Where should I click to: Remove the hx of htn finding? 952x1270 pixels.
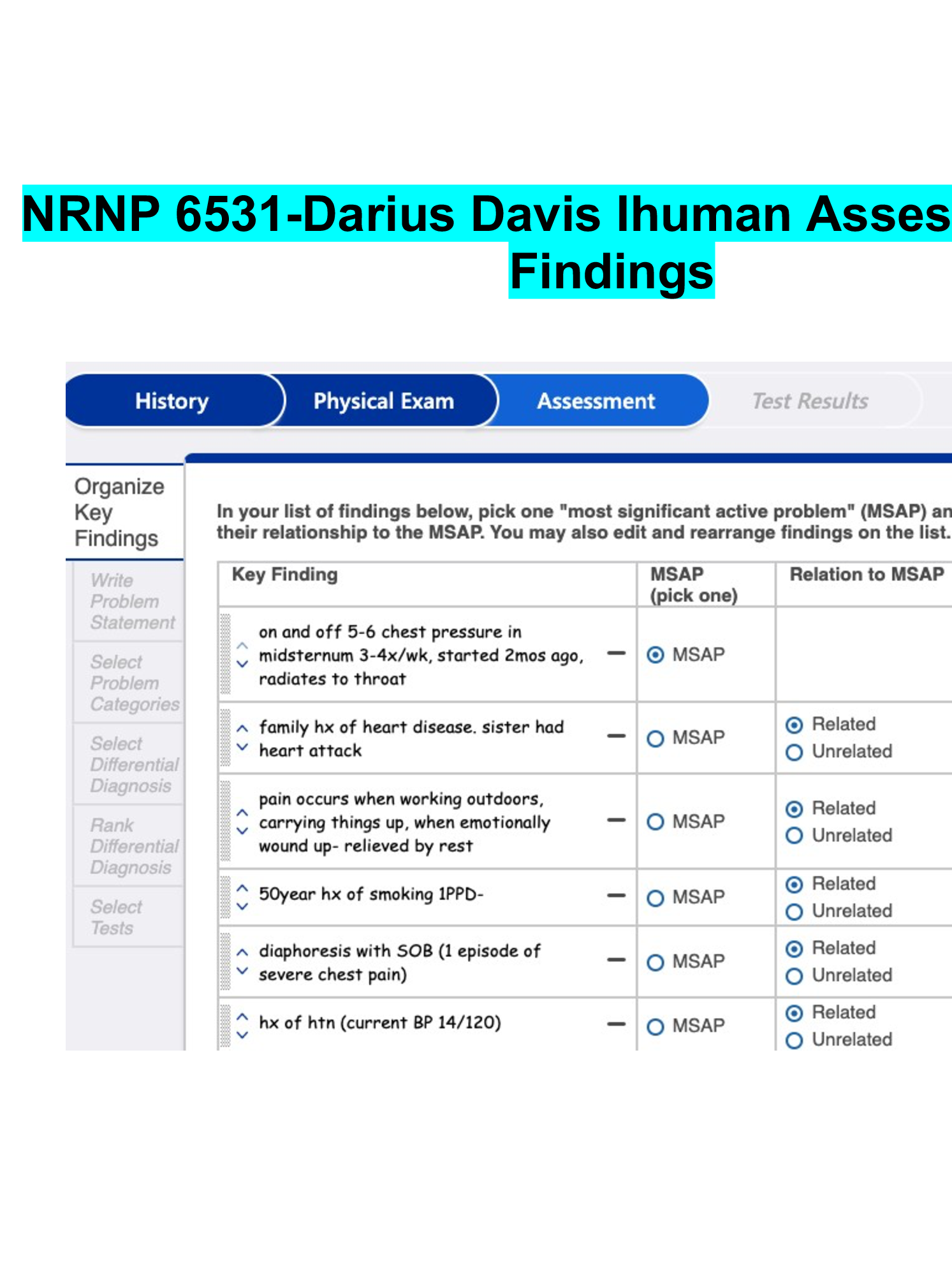615,1024
